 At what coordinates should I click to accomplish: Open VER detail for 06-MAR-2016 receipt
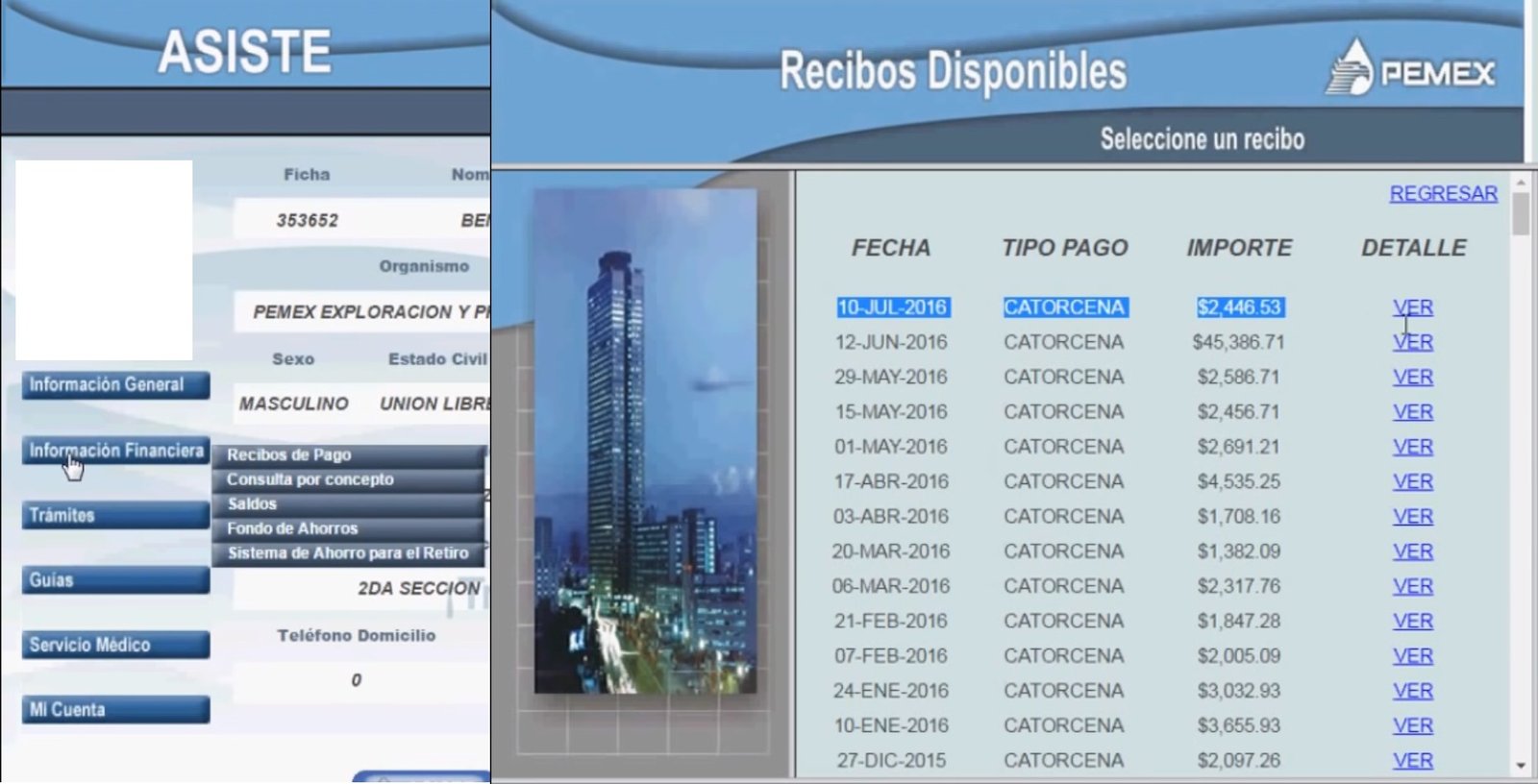tap(1412, 586)
